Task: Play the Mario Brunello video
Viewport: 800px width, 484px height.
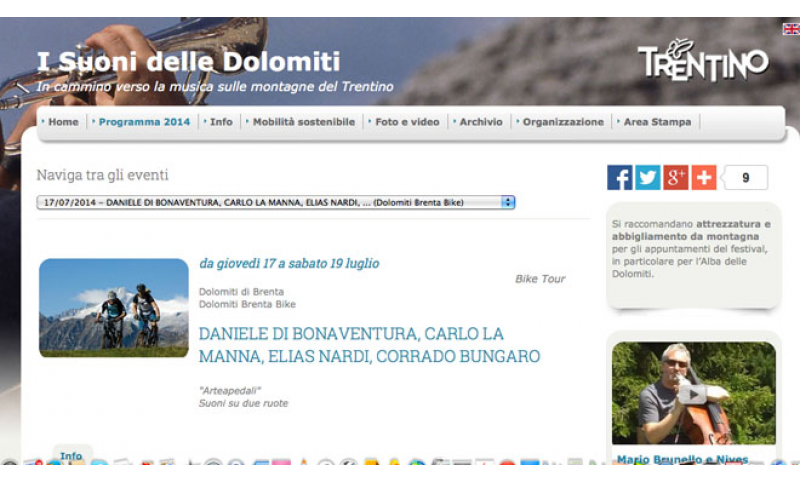Action: (x=693, y=394)
